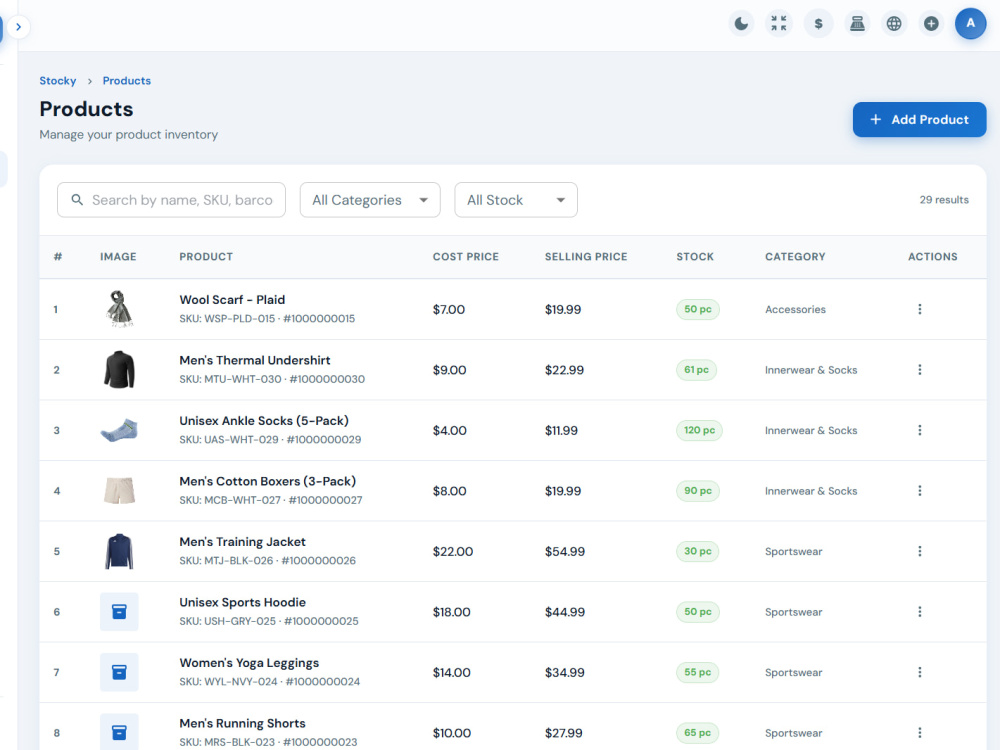Click cost price $22.00
The width and height of the screenshot is (1000, 750).
point(453,552)
